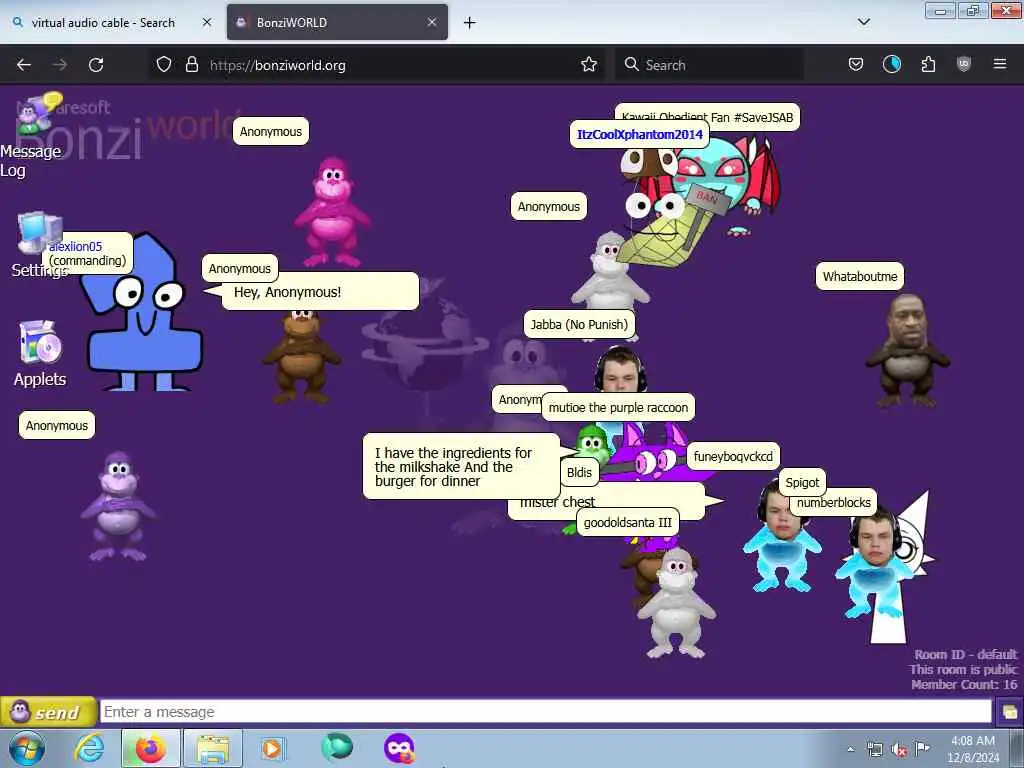
Task: Open the Pocket save icon
Action: (x=856, y=65)
